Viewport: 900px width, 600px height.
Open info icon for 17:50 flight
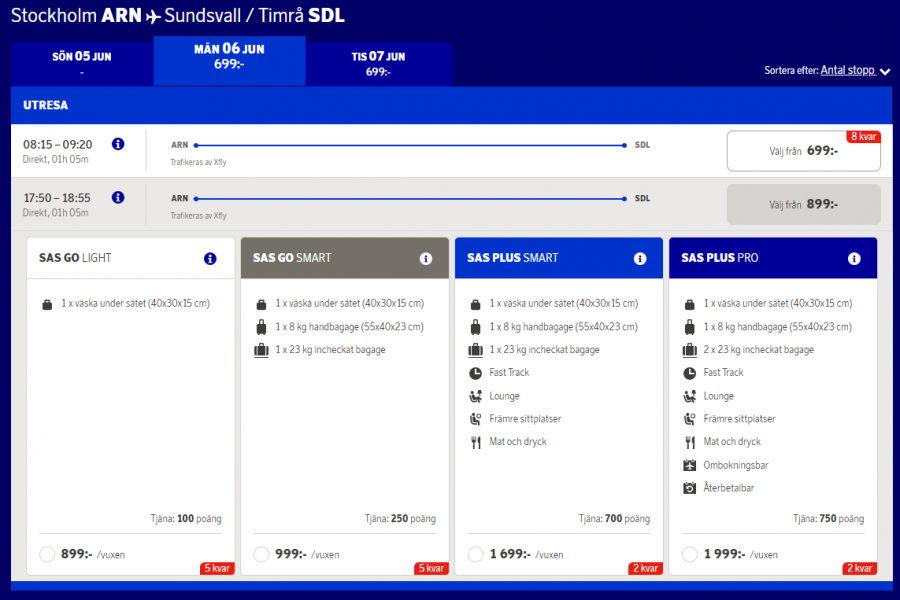pyautogui.click(x=118, y=198)
